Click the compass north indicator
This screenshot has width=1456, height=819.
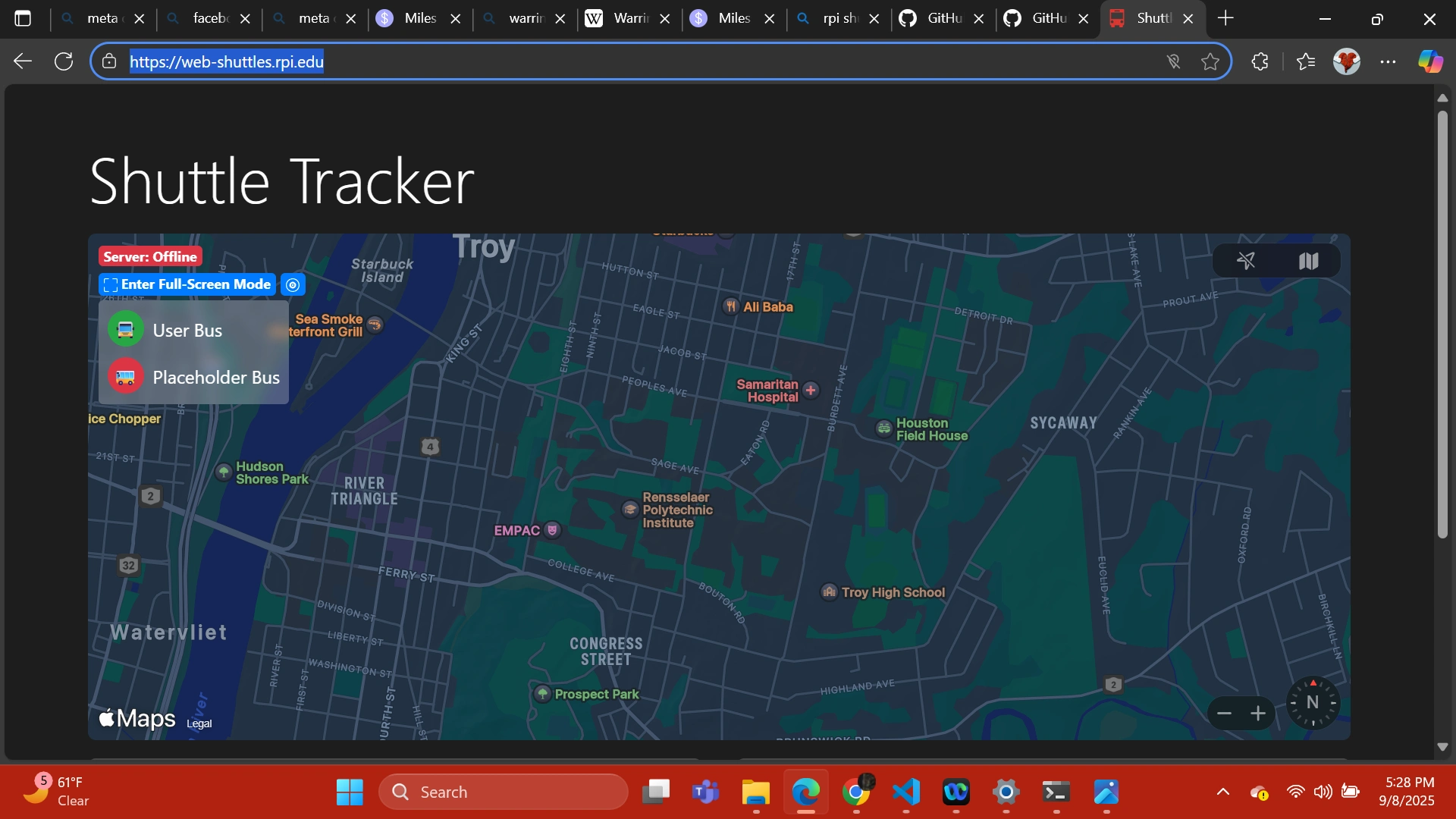coord(1313,702)
